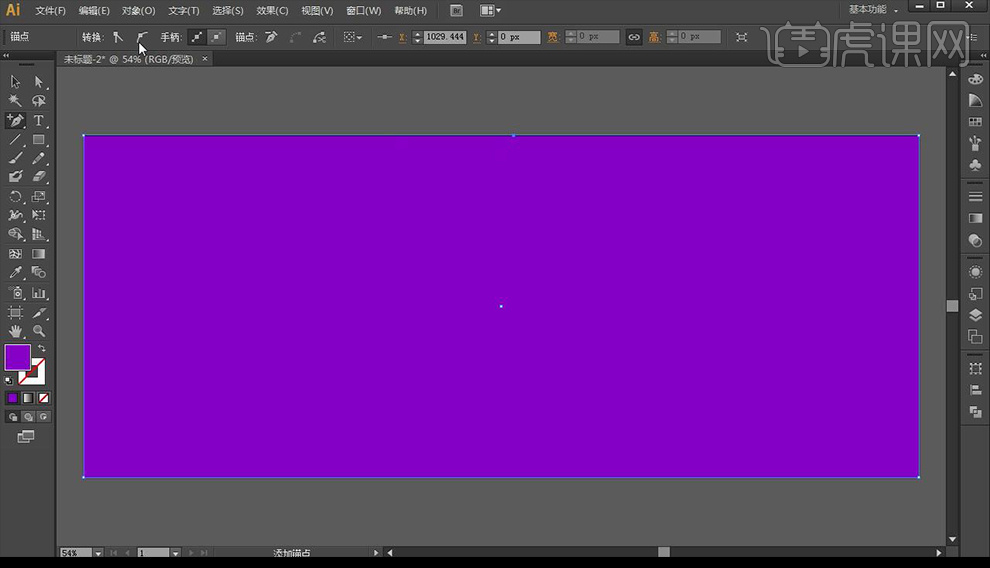The width and height of the screenshot is (990, 568).
Task: Select the Hand tool
Action: coord(15,331)
